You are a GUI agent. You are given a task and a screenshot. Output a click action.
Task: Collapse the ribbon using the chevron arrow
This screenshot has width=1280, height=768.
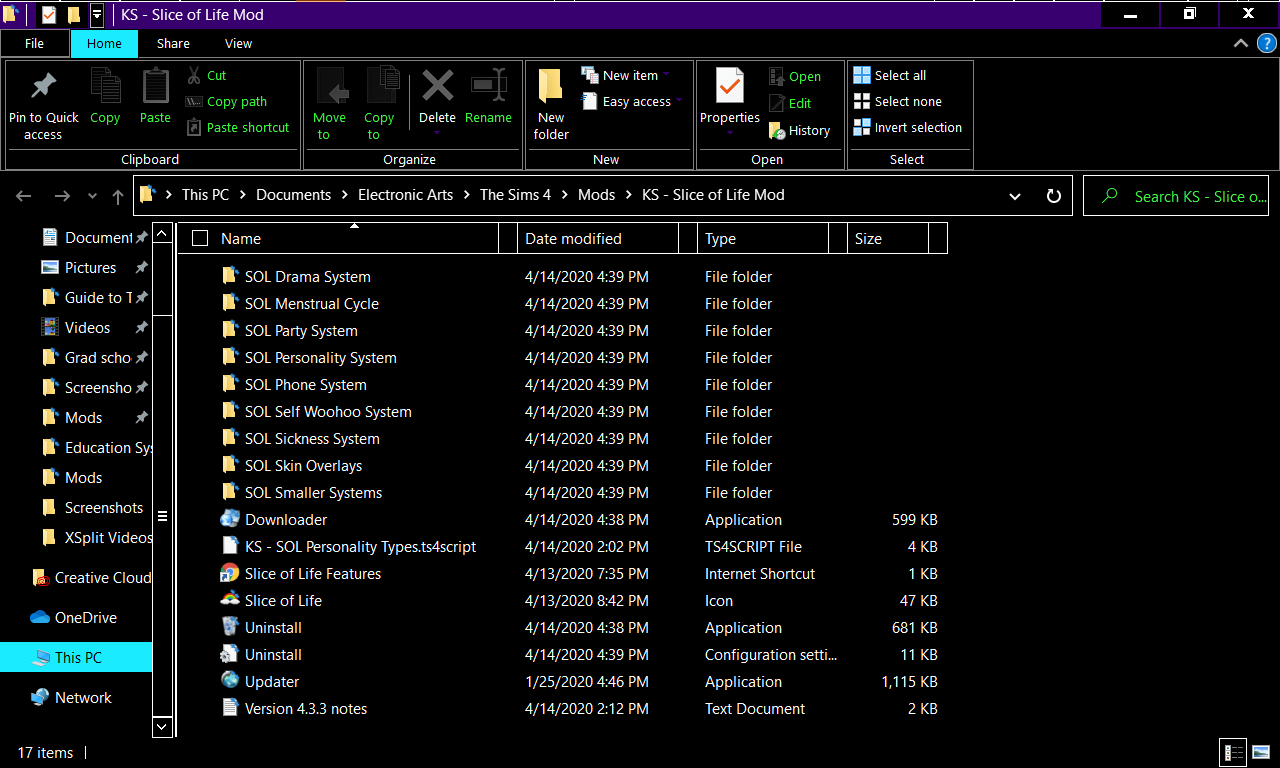point(1240,43)
